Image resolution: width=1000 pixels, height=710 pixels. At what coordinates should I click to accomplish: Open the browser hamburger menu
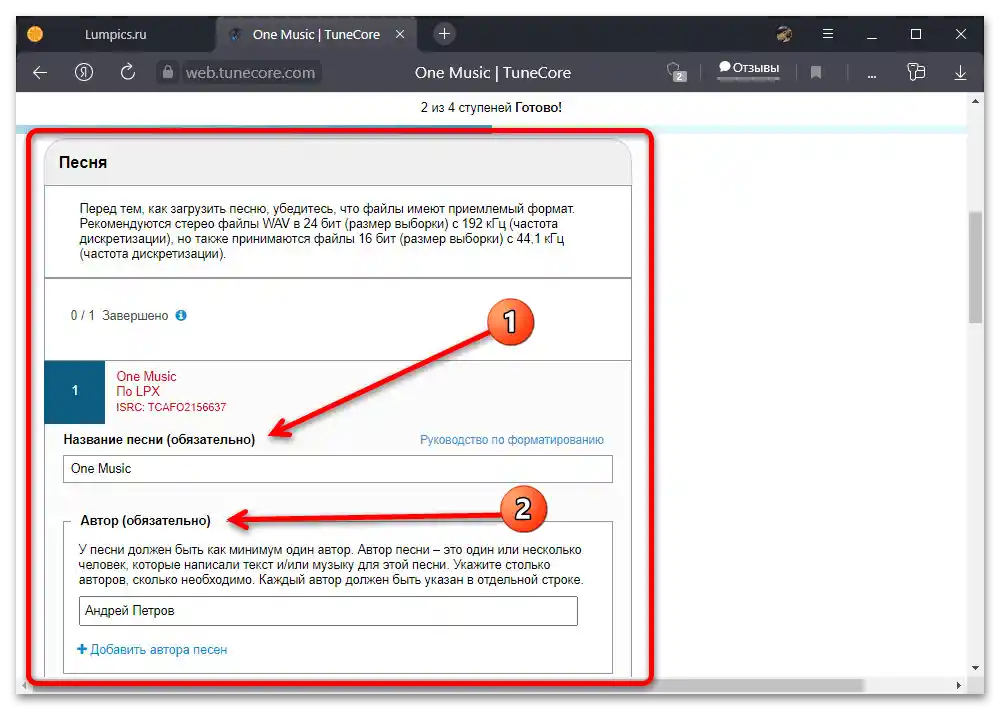[x=828, y=34]
